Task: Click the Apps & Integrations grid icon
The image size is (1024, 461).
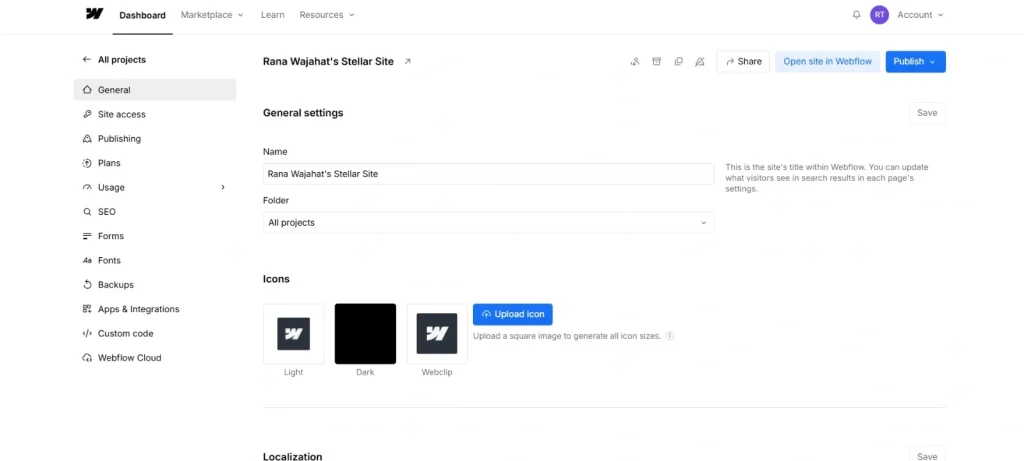Action: click(87, 309)
